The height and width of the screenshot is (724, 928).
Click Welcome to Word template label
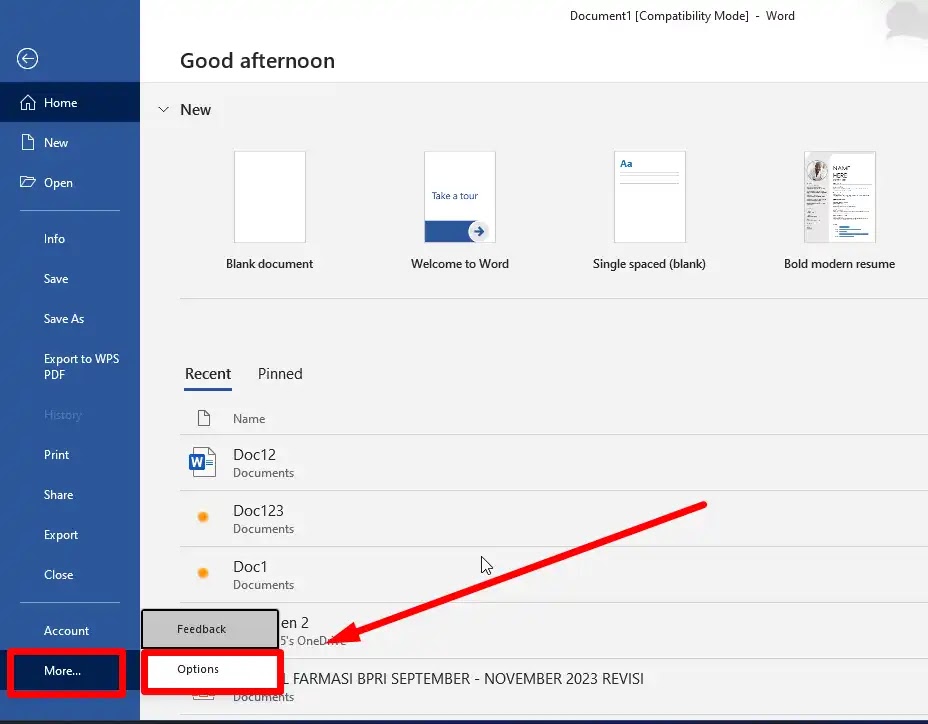[x=460, y=263]
